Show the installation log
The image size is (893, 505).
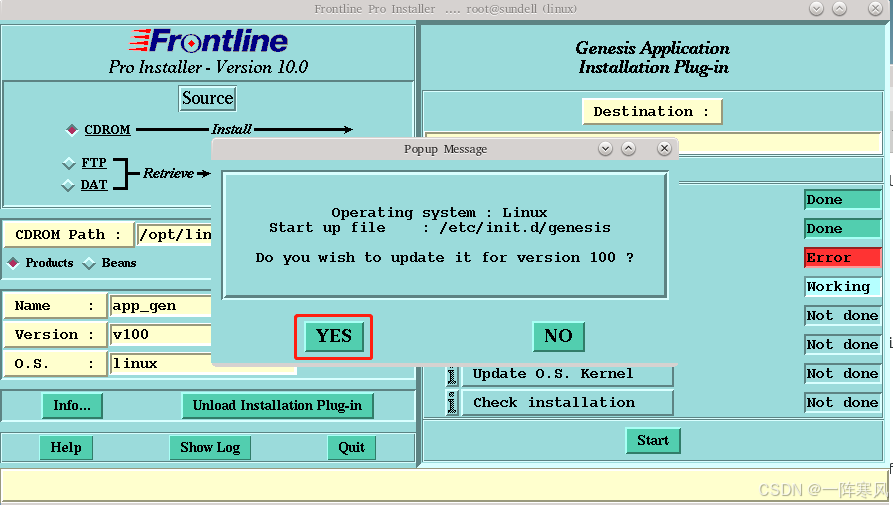[210, 447]
